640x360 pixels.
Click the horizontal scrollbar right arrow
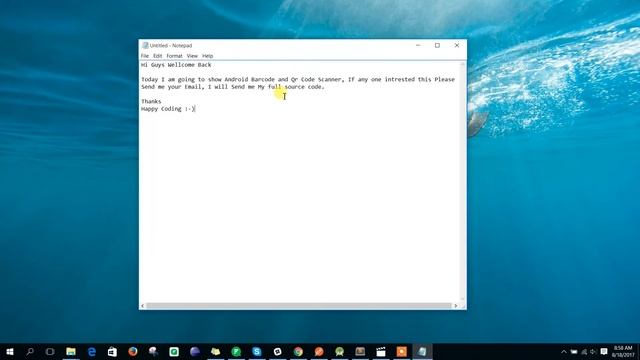[x=456, y=306]
